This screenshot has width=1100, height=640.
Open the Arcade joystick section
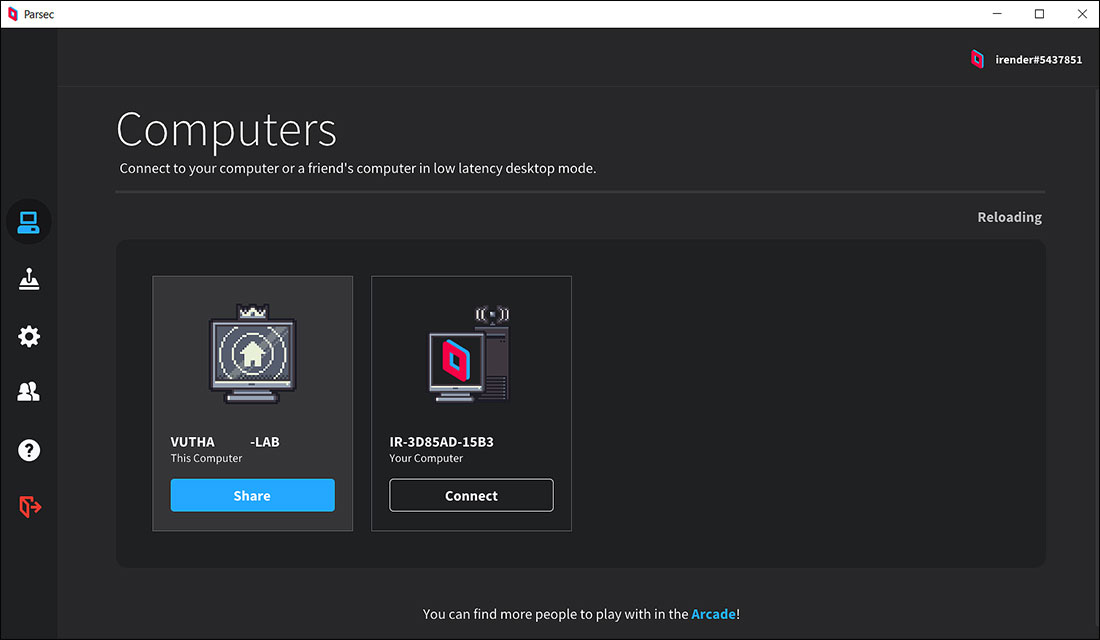[x=29, y=279]
